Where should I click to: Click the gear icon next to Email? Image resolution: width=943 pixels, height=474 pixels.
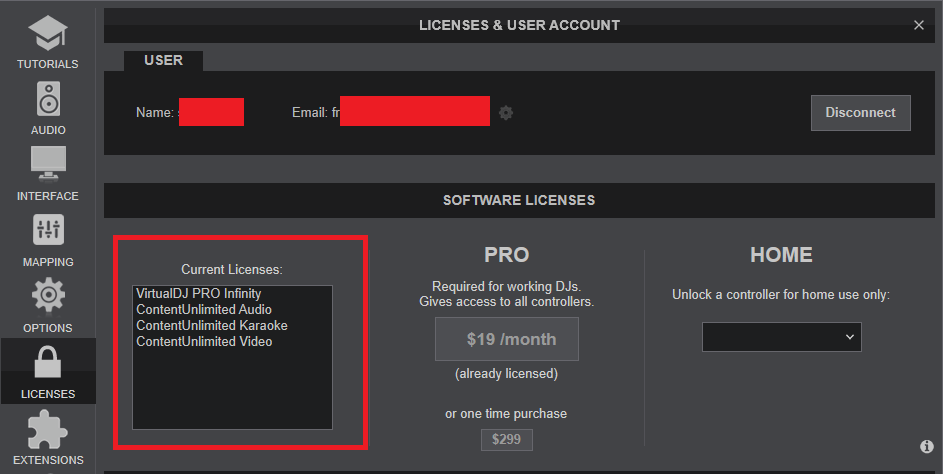(x=506, y=112)
